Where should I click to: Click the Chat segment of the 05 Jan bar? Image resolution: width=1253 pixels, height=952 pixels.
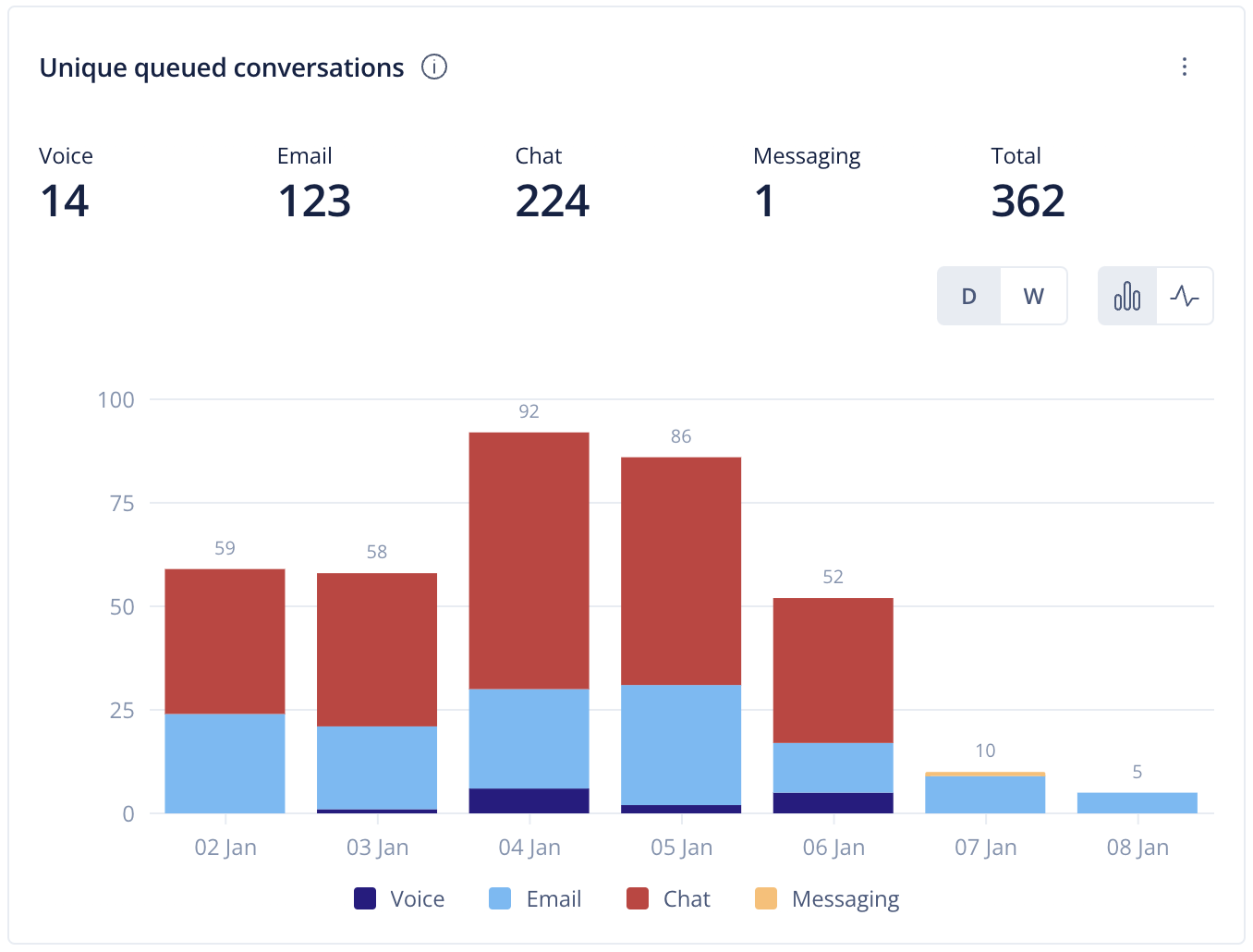point(681,571)
